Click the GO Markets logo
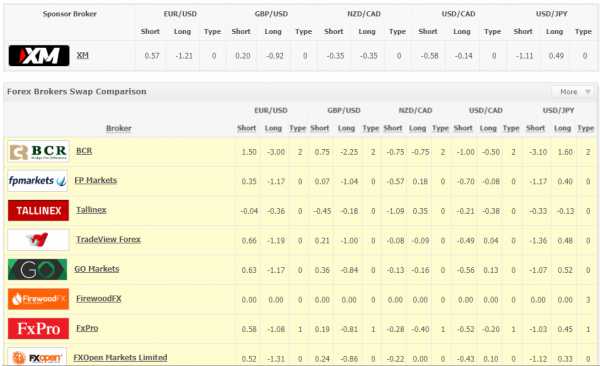The image size is (600, 366). coord(38,270)
